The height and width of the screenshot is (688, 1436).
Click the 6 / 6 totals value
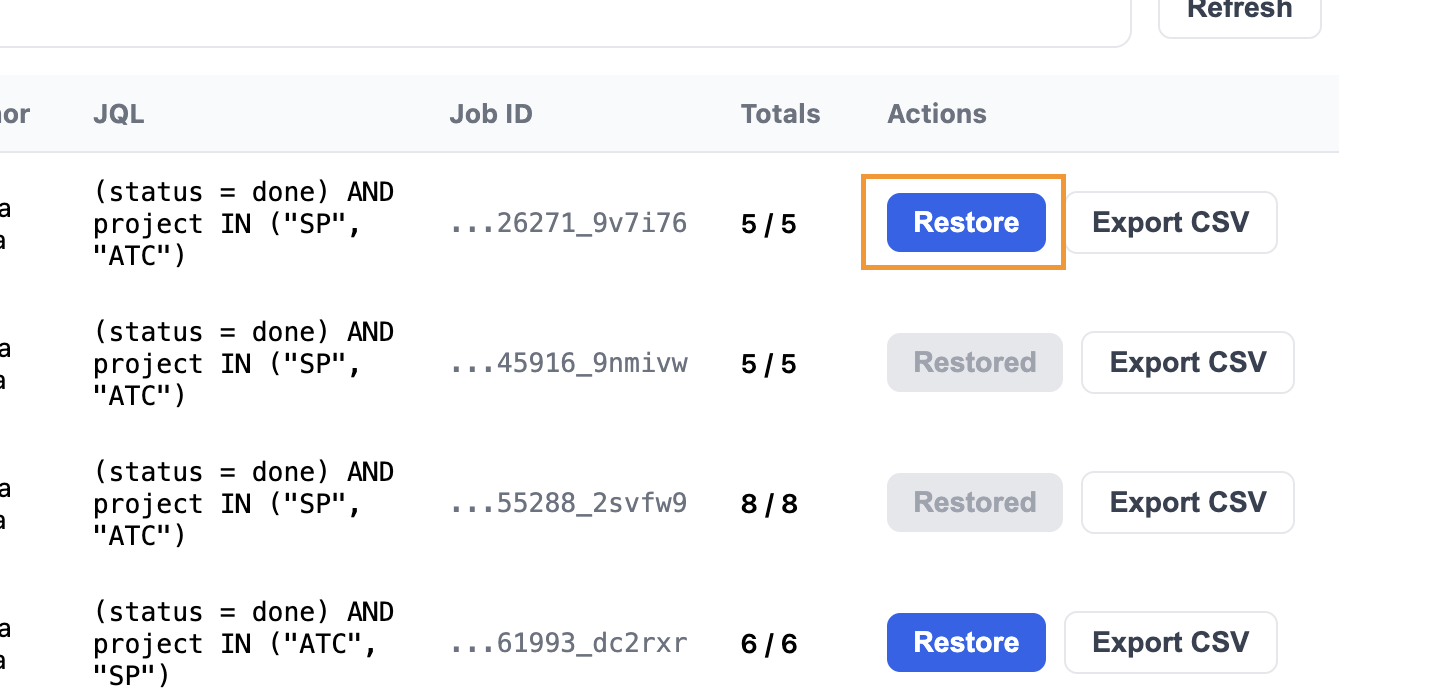(x=768, y=643)
